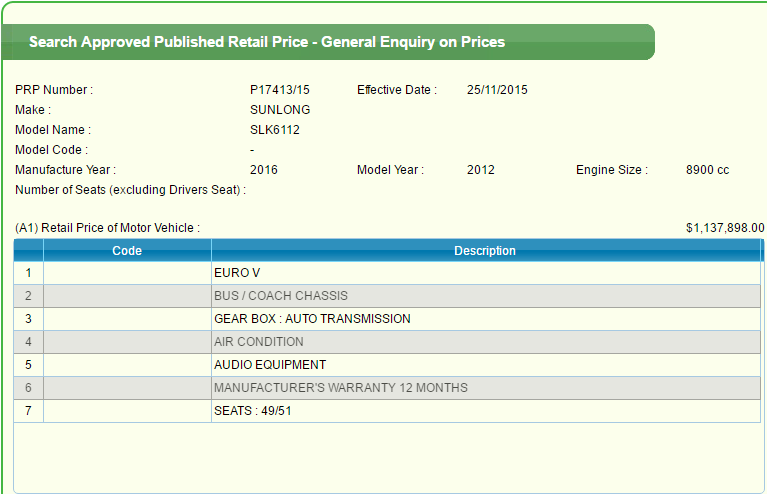Click the retail price $1,137,898.00

pyautogui.click(x=724, y=228)
